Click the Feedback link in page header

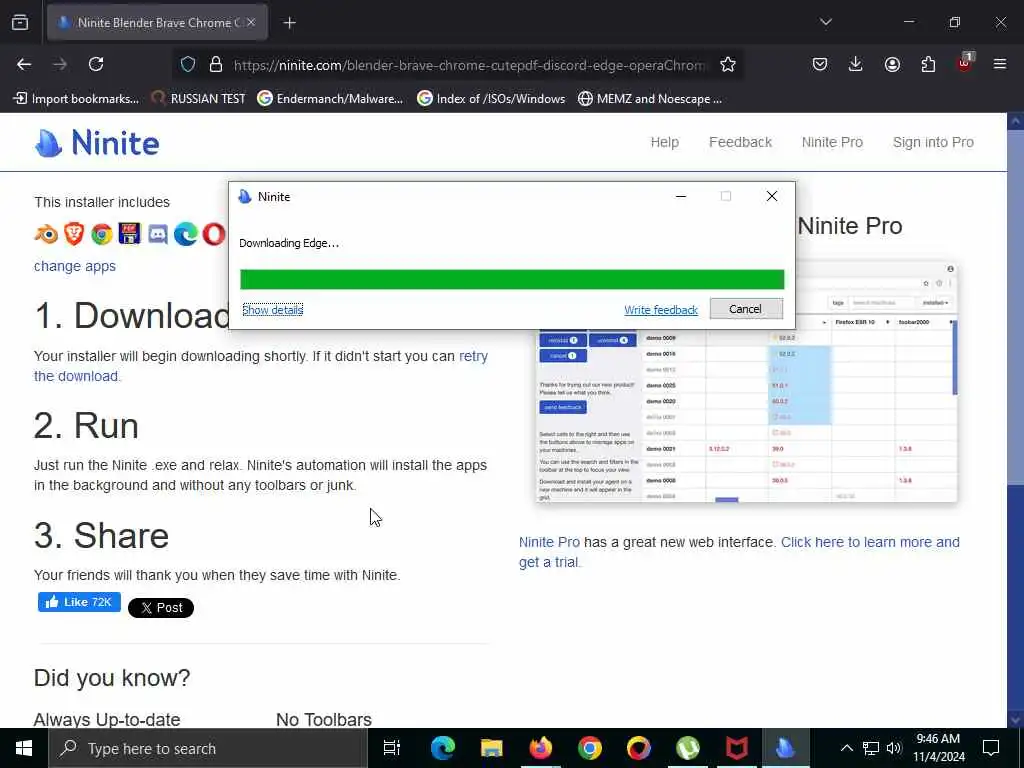[740, 142]
